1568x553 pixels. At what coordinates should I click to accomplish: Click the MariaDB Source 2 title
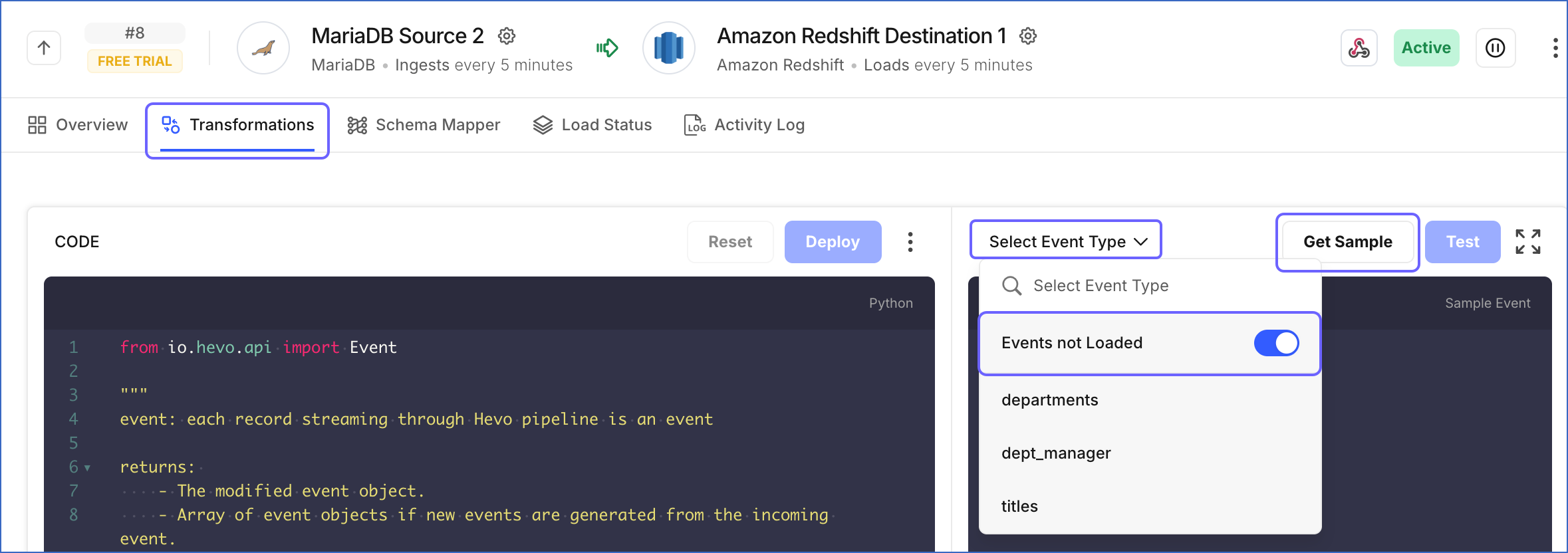click(x=398, y=36)
